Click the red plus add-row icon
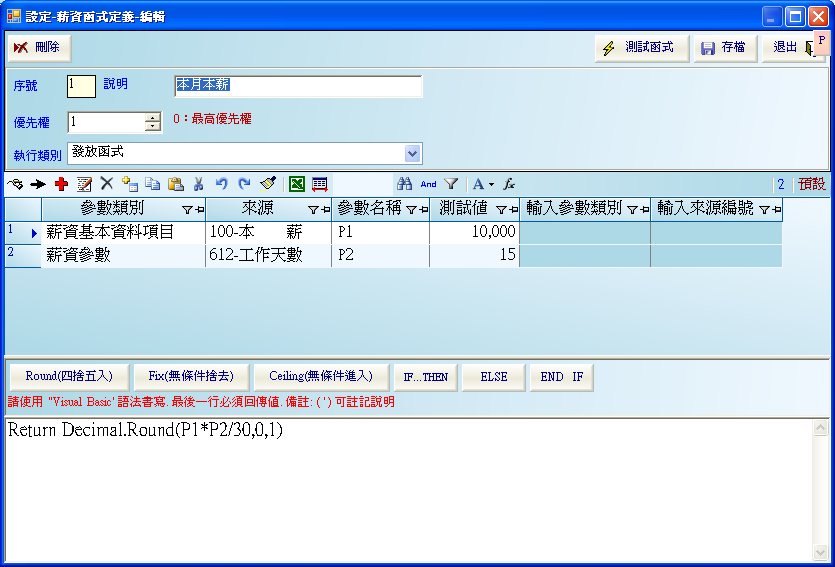Image resolution: width=835 pixels, height=567 pixels. pyautogui.click(x=62, y=184)
